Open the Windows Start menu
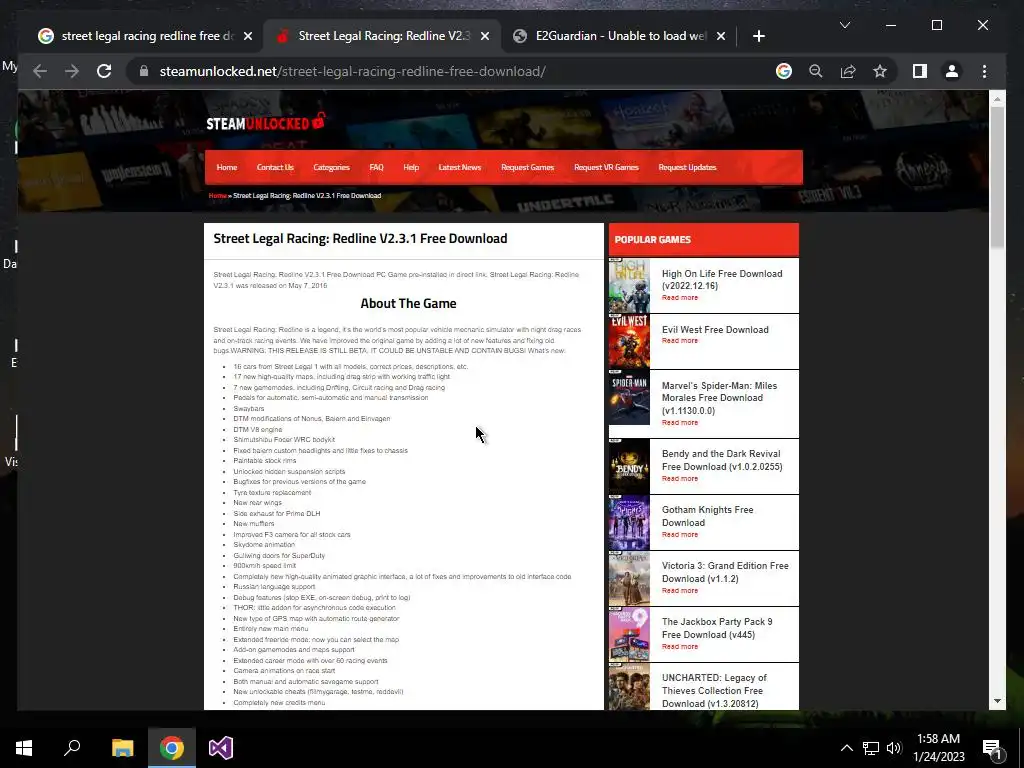Image resolution: width=1024 pixels, height=768 pixels. pos(24,747)
